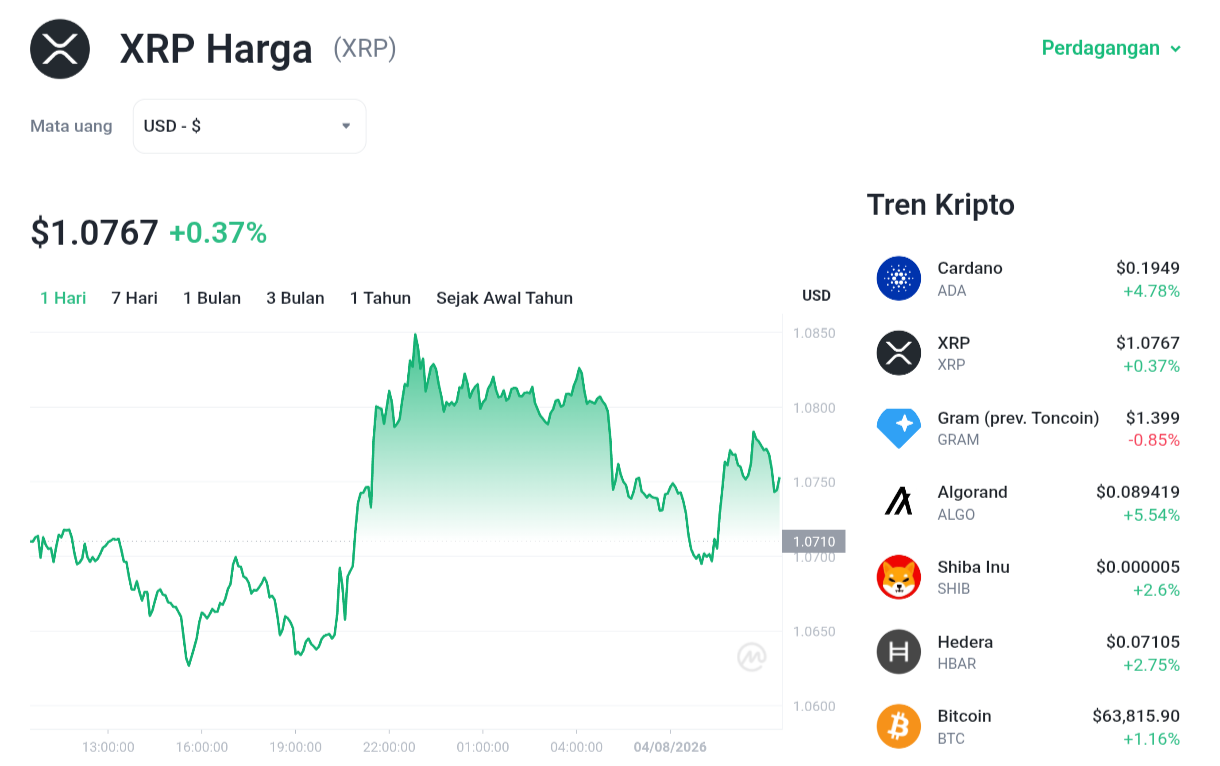Expand the Perdagangan dropdown menu
1220x766 pixels.
tap(1111, 48)
